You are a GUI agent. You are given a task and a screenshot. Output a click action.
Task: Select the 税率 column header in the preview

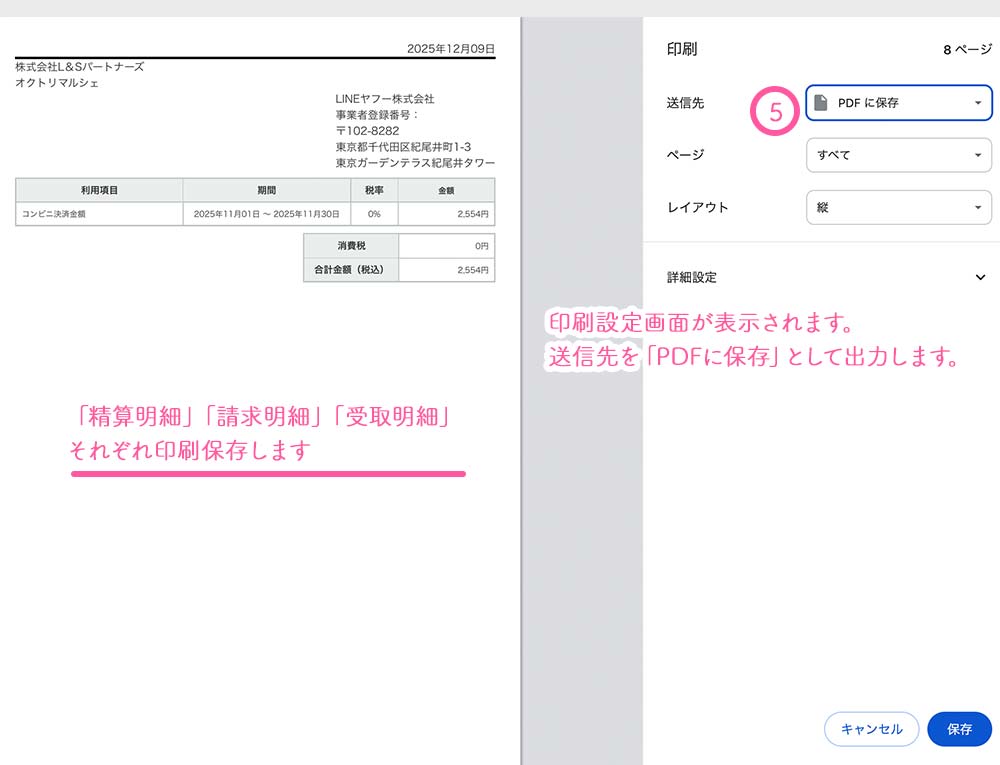pyautogui.click(x=374, y=190)
